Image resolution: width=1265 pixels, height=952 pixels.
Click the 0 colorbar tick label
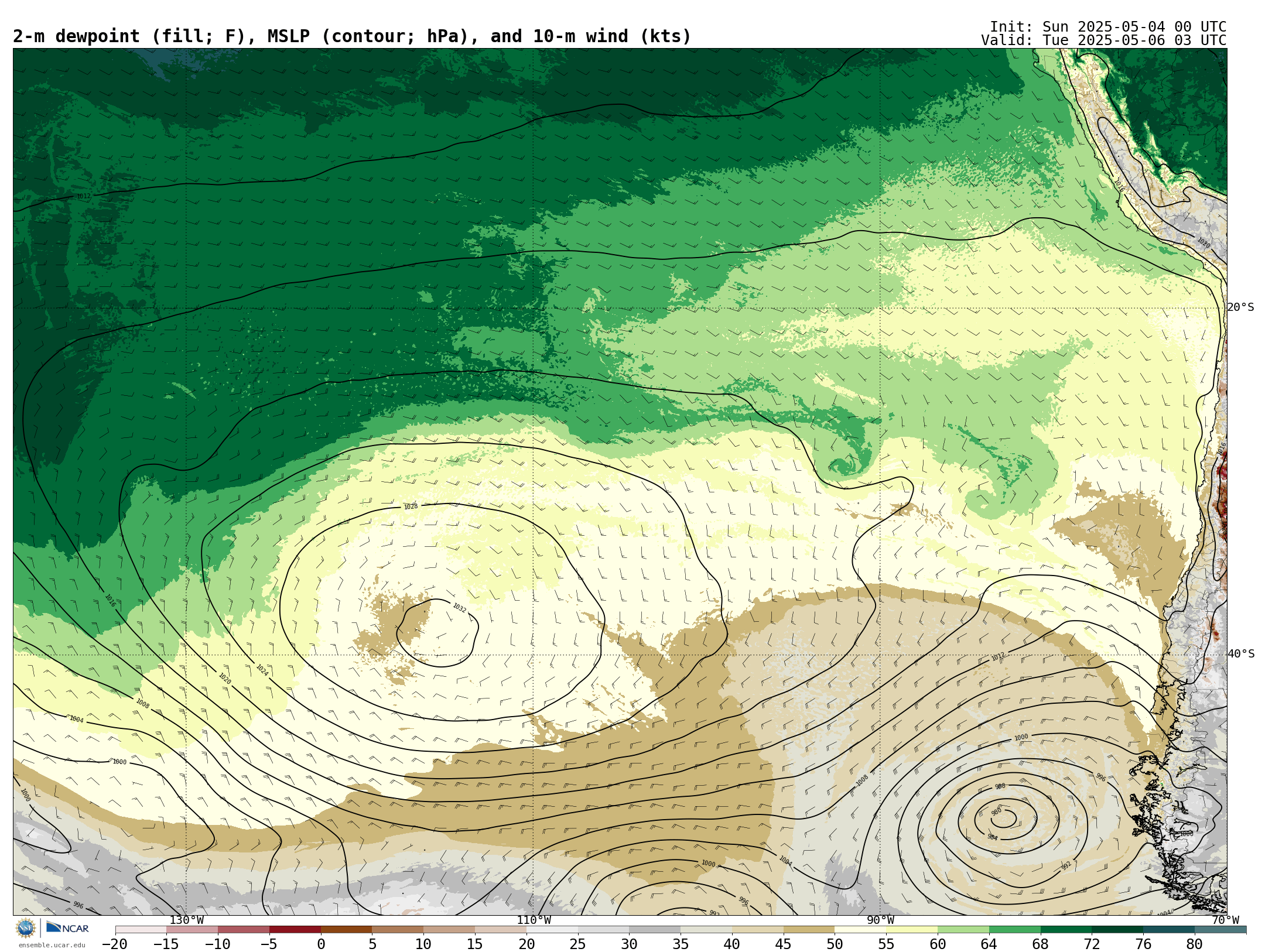(x=321, y=944)
